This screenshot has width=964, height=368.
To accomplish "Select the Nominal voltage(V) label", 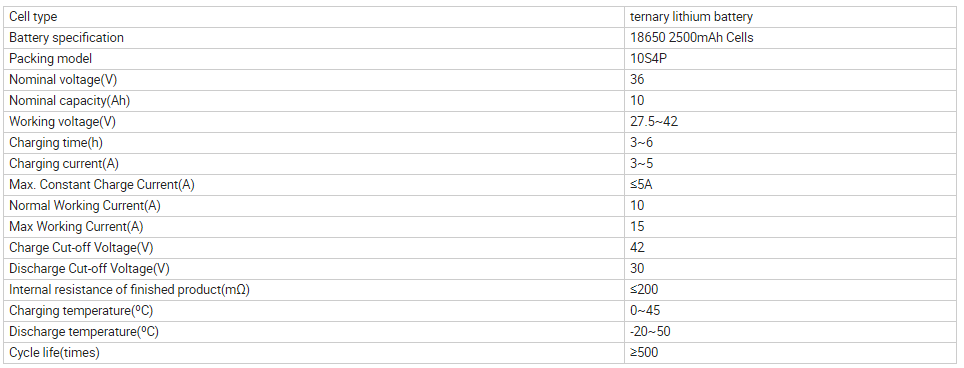I will tap(63, 80).
